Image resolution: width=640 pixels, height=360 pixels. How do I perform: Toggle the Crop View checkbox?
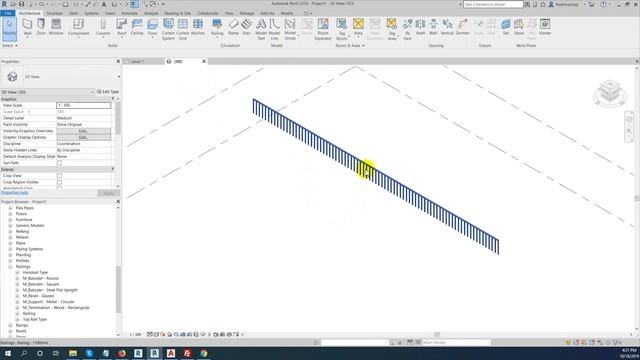[60, 176]
